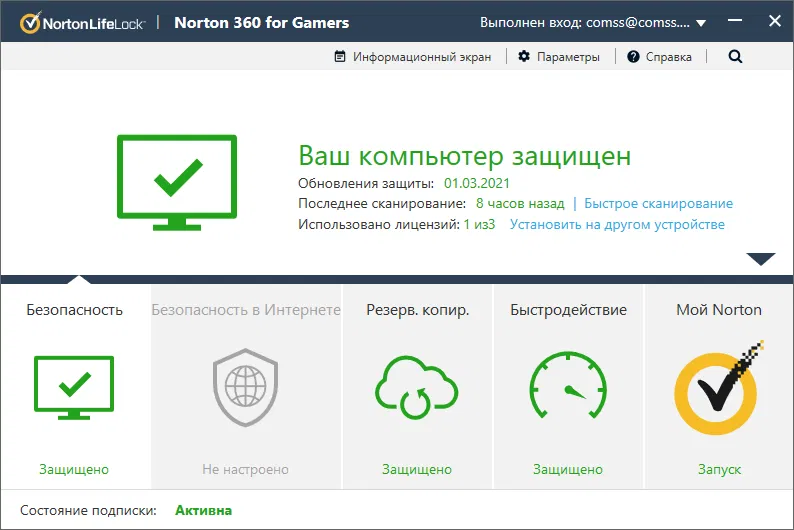Click the 'Последнее сканирование:' label
The image size is (794, 530).
(382, 203)
